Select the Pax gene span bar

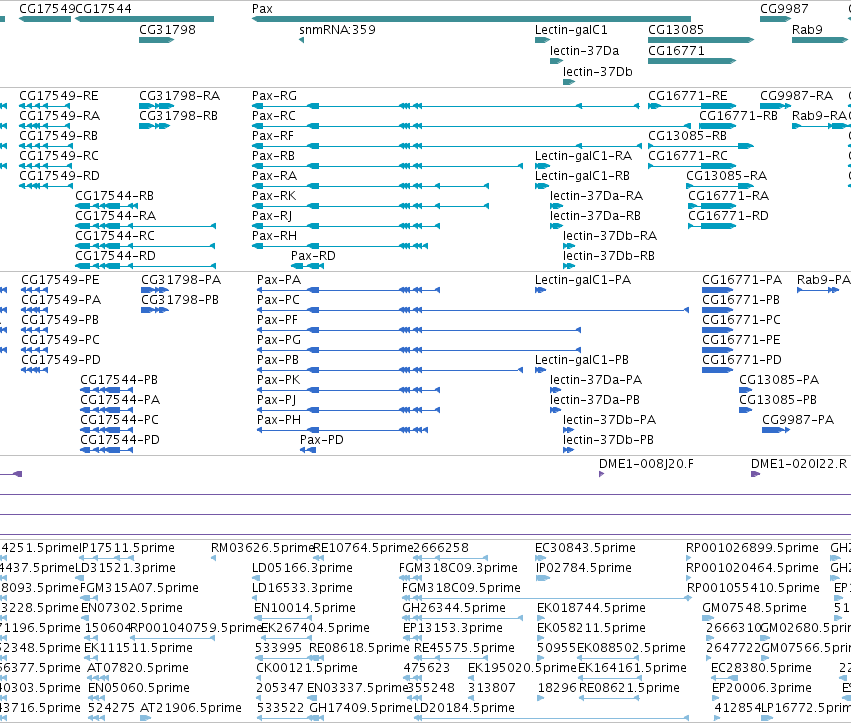pos(471,19)
